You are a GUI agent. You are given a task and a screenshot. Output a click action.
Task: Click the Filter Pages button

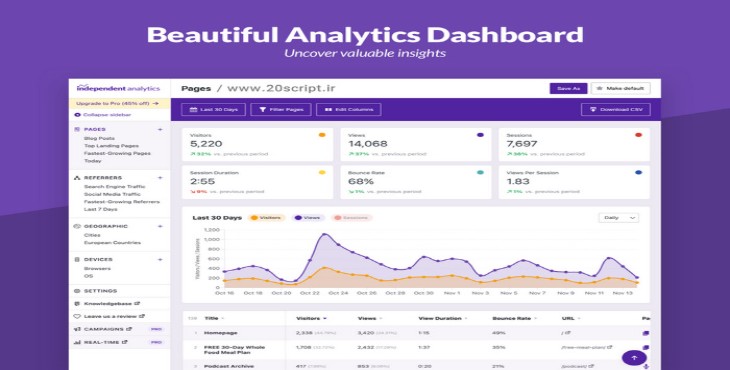[x=281, y=110]
